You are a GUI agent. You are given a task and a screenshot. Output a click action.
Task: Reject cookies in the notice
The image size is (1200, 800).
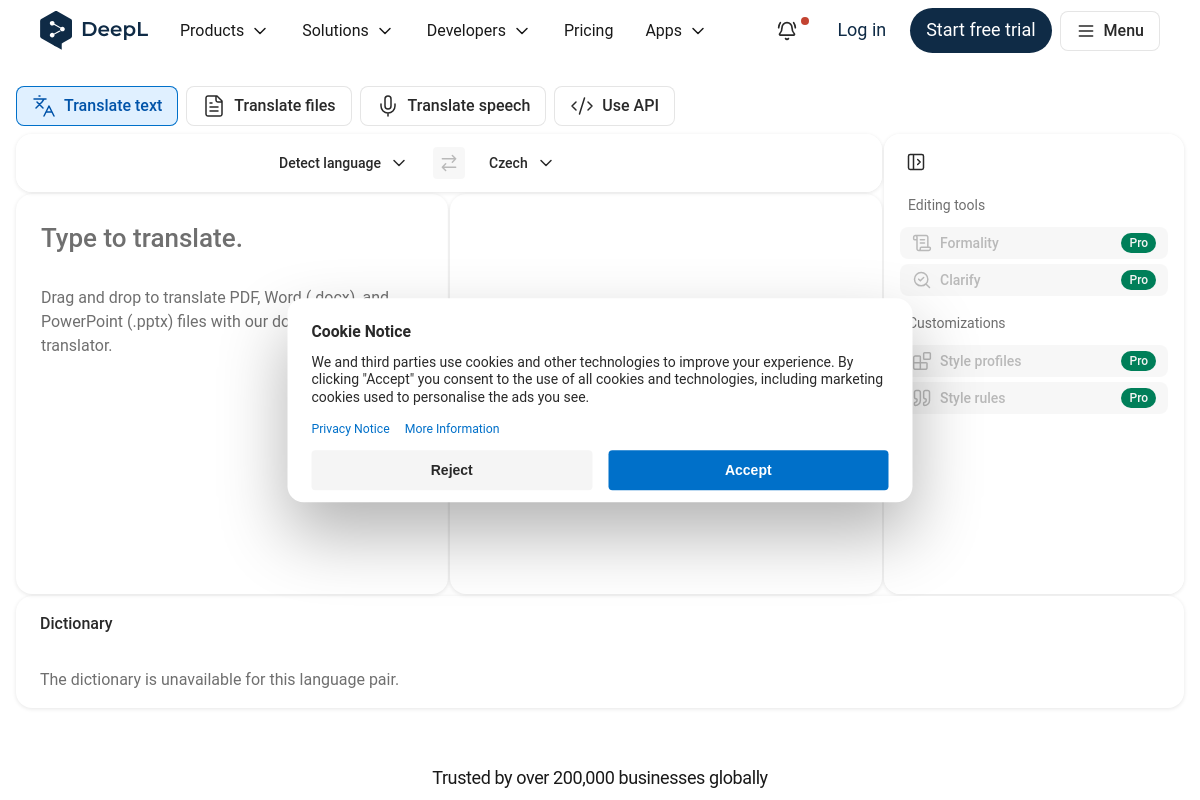[452, 470]
